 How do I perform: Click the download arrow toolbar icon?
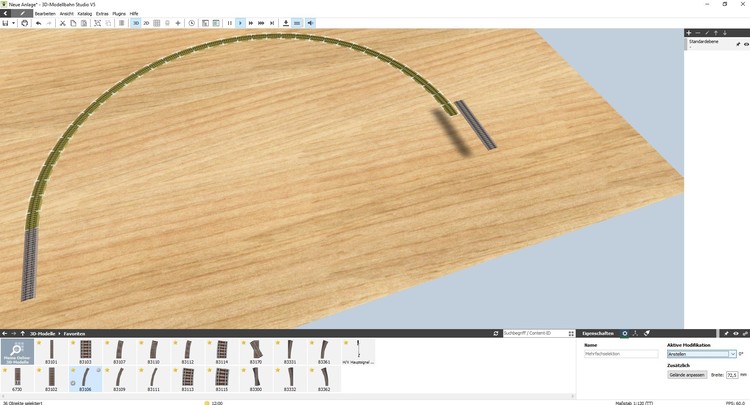click(x=286, y=23)
